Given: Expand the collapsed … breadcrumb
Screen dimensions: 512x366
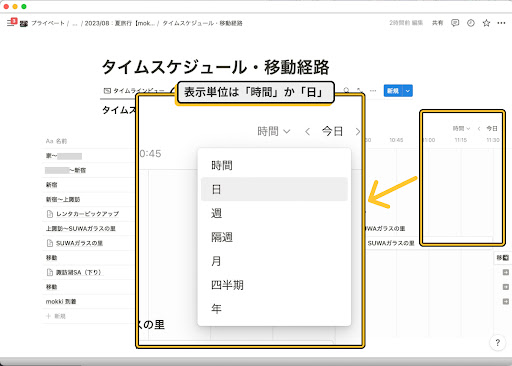Looking at the screenshot, I should (x=75, y=23).
